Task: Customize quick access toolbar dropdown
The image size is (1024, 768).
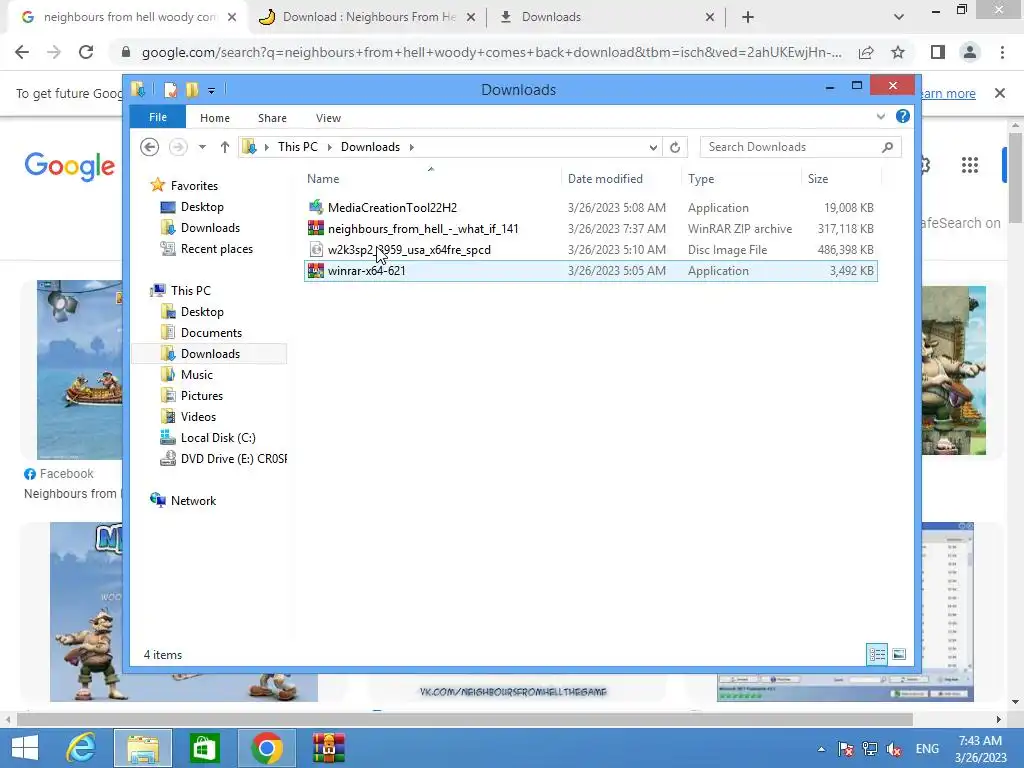Action: click(212, 90)
